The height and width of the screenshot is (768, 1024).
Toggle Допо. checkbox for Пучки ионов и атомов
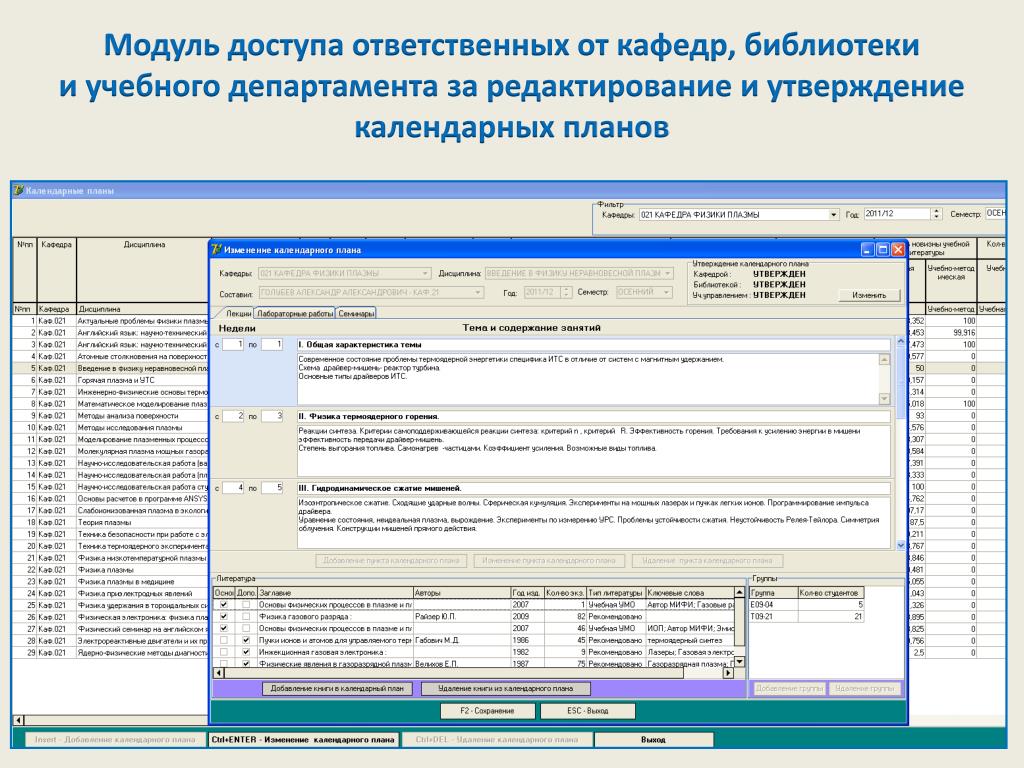246,640
